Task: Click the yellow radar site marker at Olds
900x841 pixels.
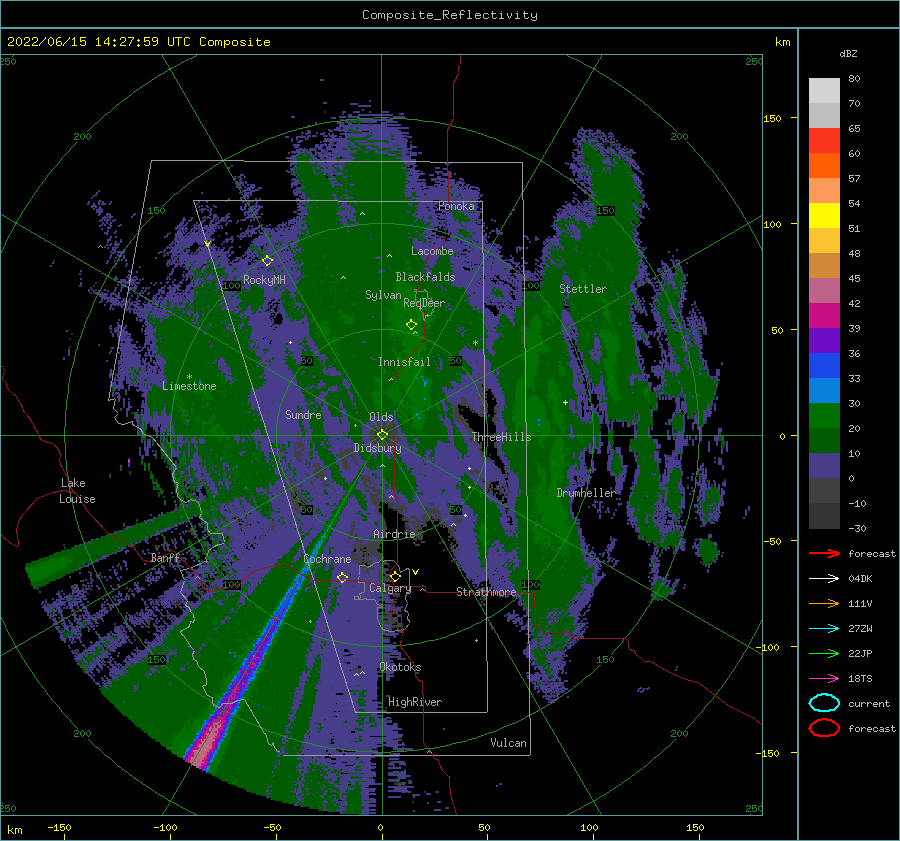Action: [x=382, y=435]
